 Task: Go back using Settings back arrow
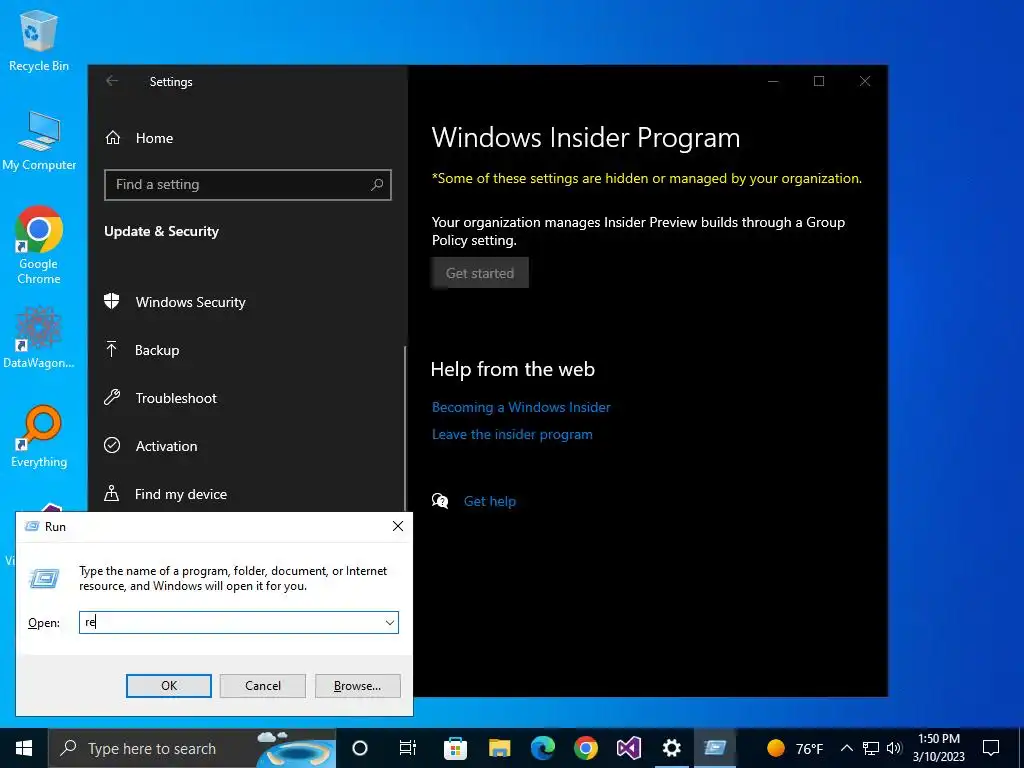(112, 81)
